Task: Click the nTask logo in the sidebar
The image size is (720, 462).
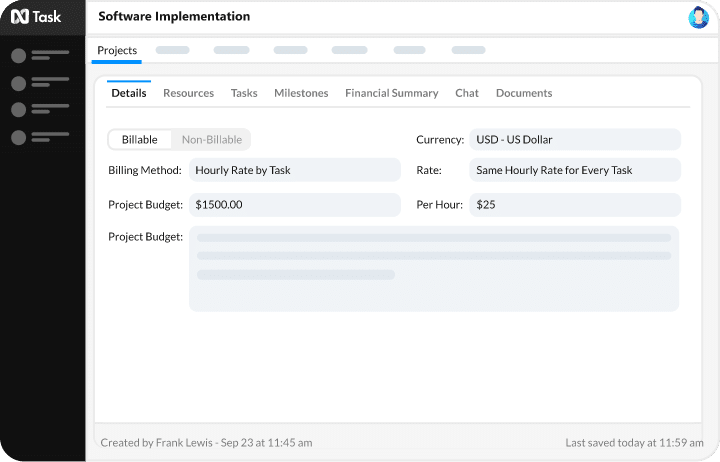Action: click(x=35, y=16)
